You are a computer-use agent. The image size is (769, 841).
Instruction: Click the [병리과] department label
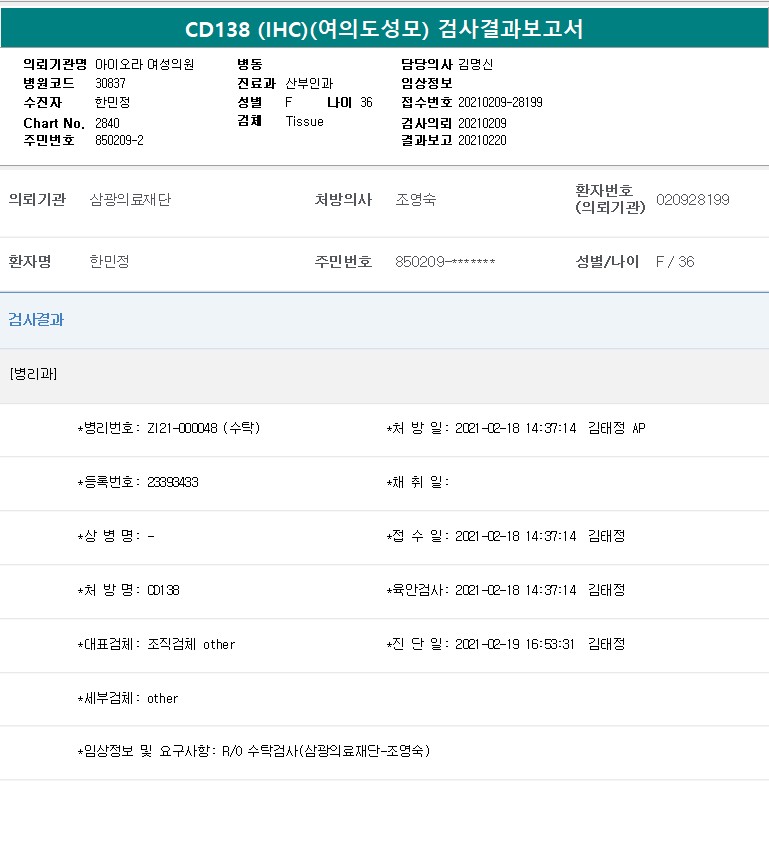coord(33,374)
